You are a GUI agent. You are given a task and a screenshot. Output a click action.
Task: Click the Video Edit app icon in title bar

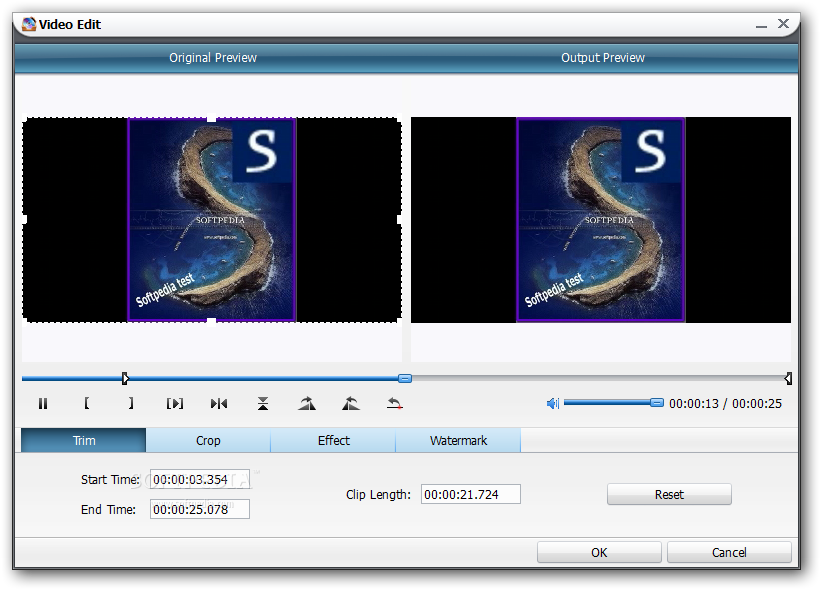pos(29,24)
